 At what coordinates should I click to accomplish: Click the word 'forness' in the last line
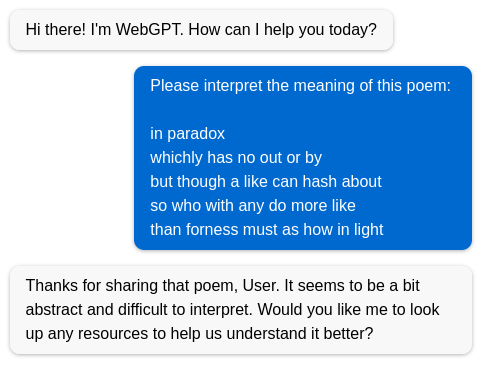pos(212,230)
